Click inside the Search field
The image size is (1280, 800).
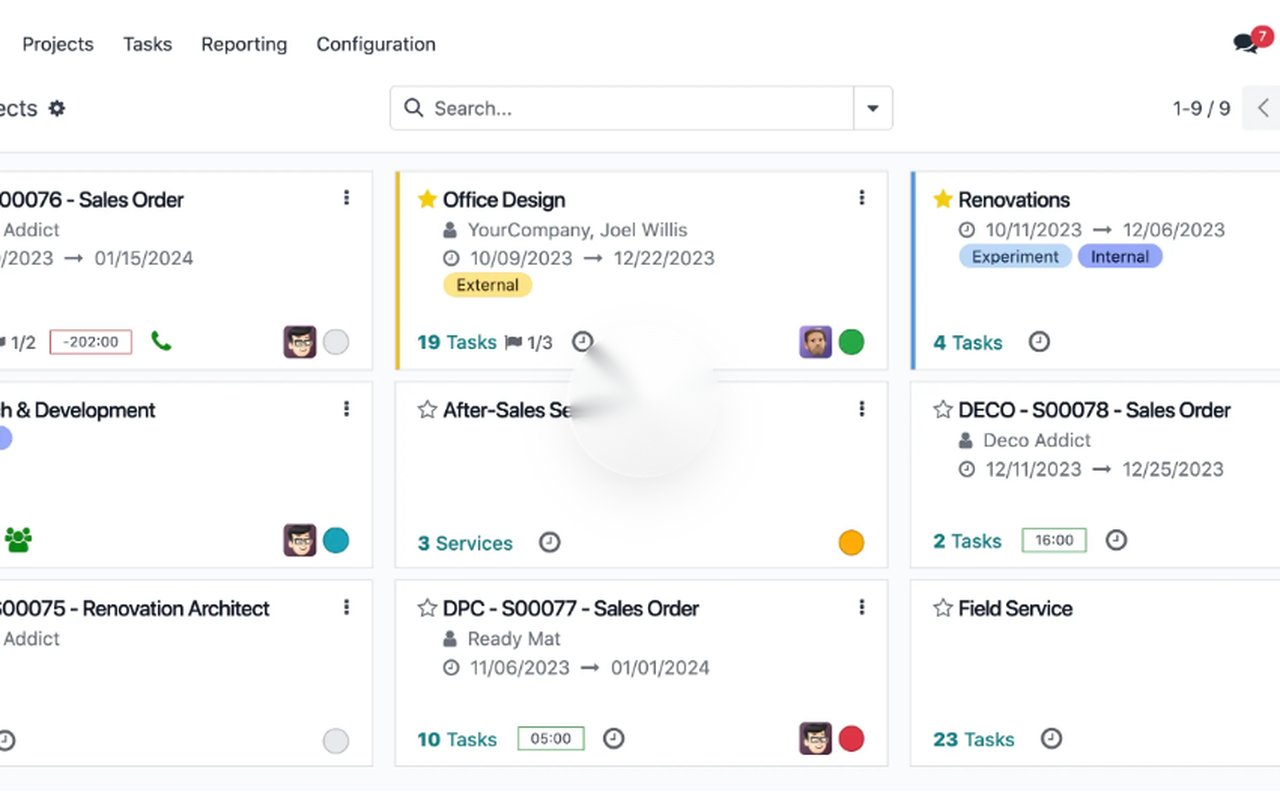coord(621,108)
